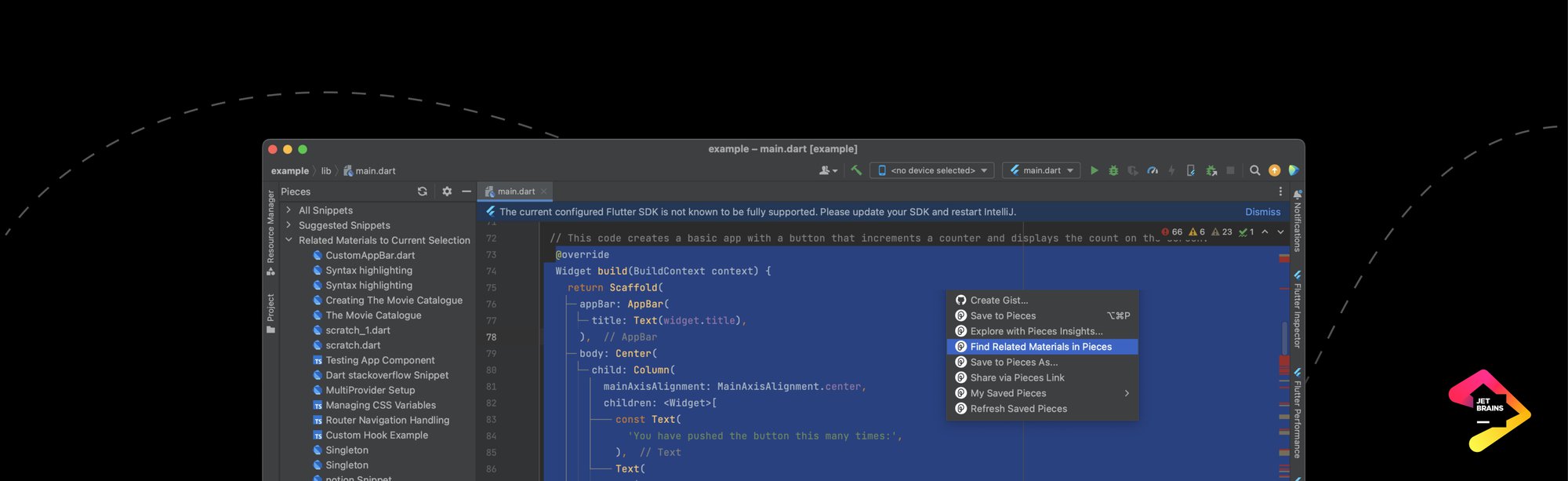Open Flutter Inspector side tool window
The height and width of the screenshot is (481, 1568).
(1298, 310)
